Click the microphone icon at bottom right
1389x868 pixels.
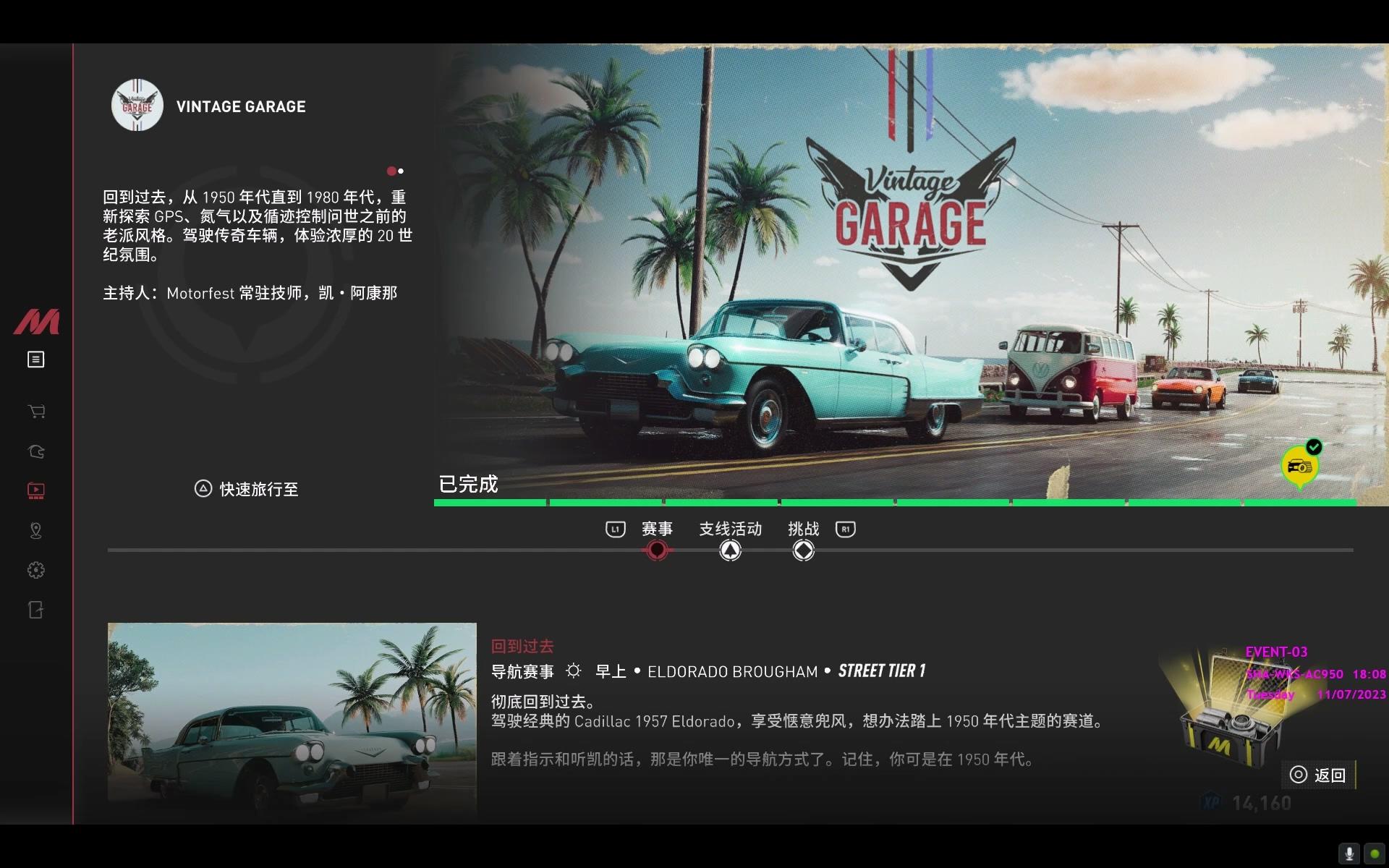click(1349, 854)
